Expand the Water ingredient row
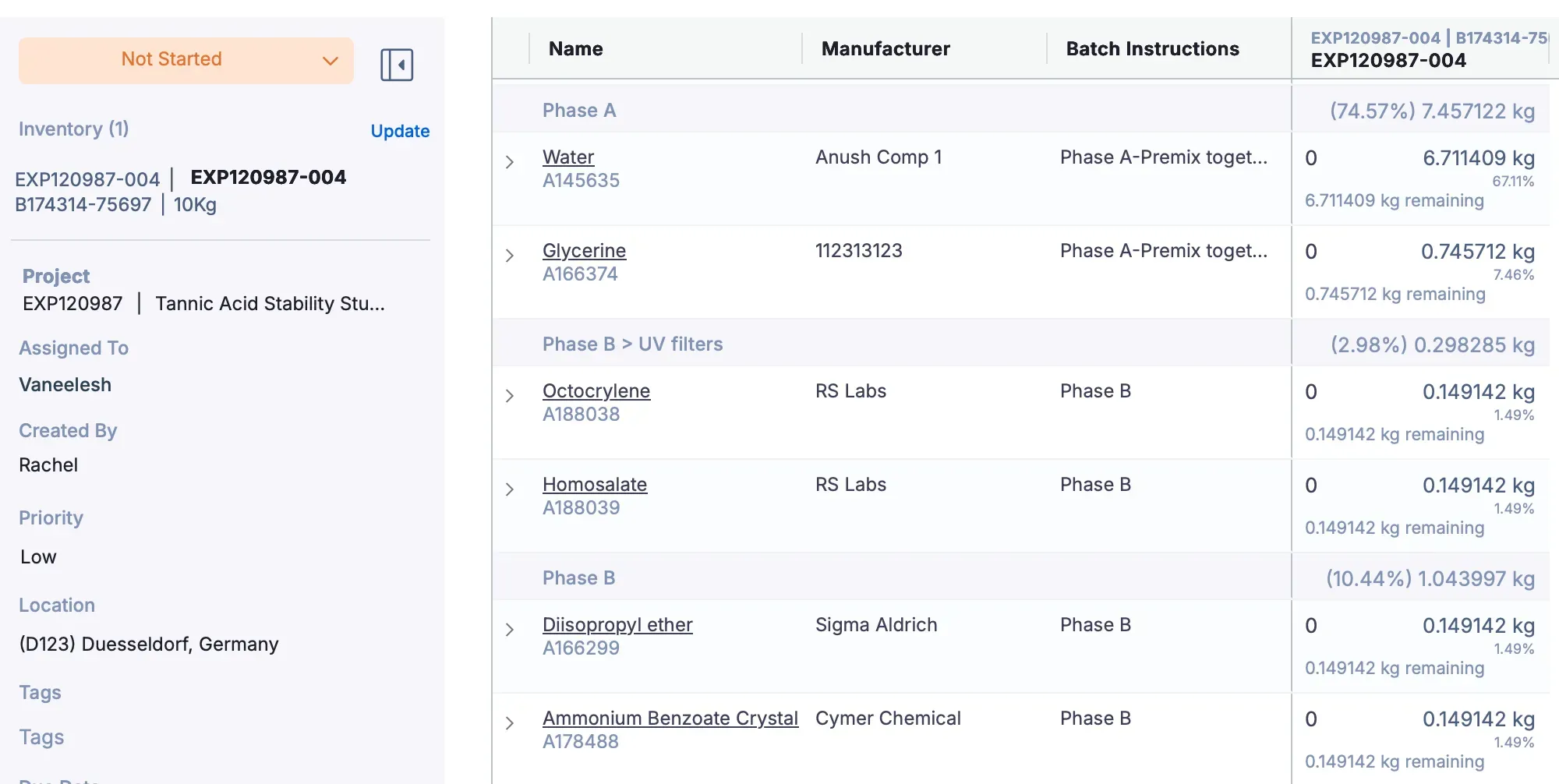 [510, 162]
